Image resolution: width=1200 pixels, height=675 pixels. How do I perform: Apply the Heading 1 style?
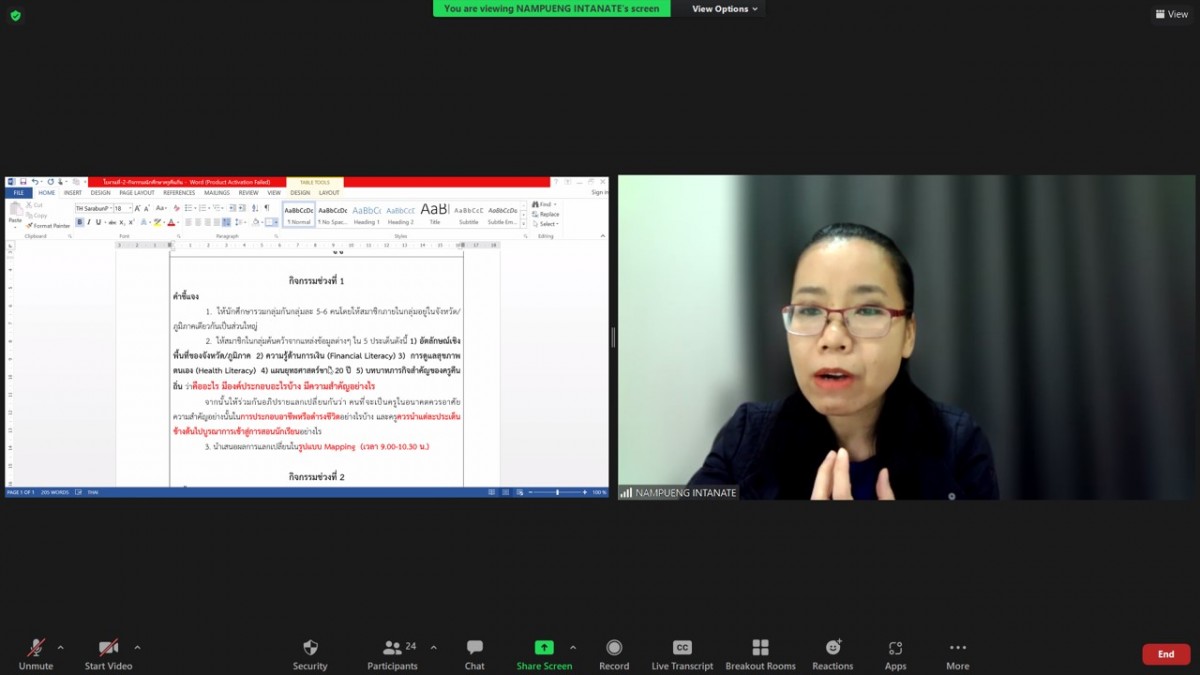point(367,214)
